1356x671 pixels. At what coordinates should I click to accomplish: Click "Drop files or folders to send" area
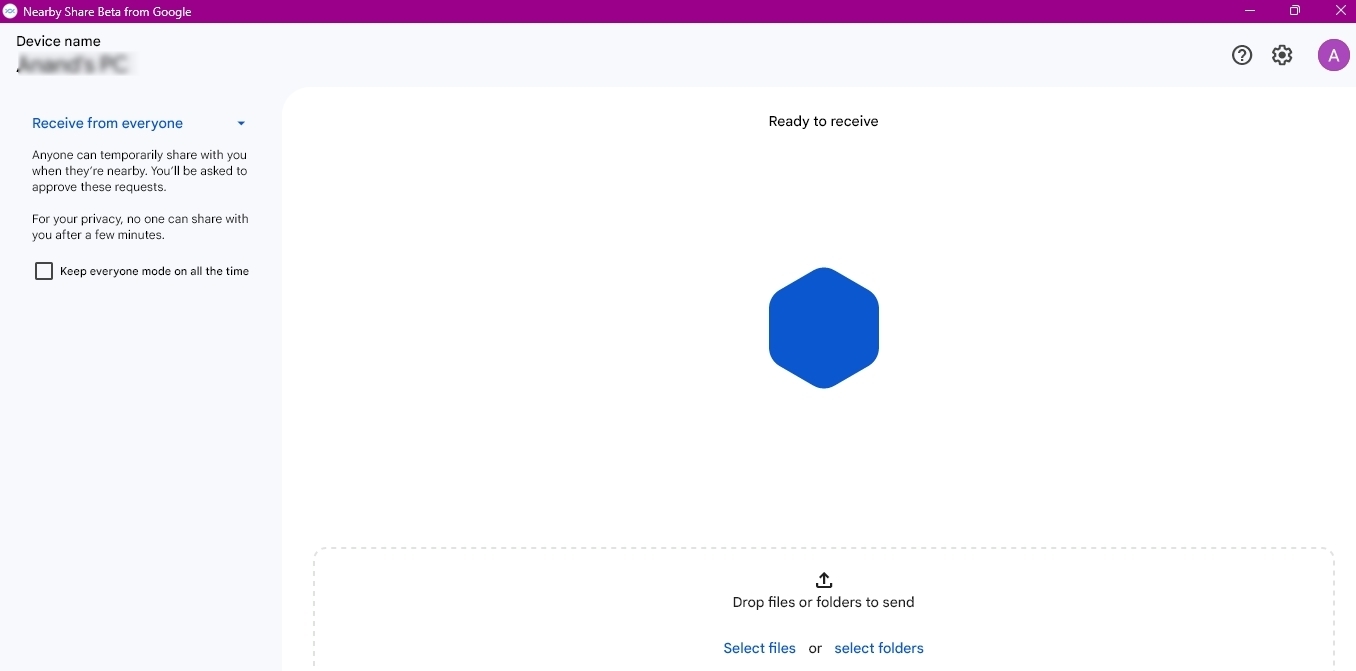click(x=823, y=602)
